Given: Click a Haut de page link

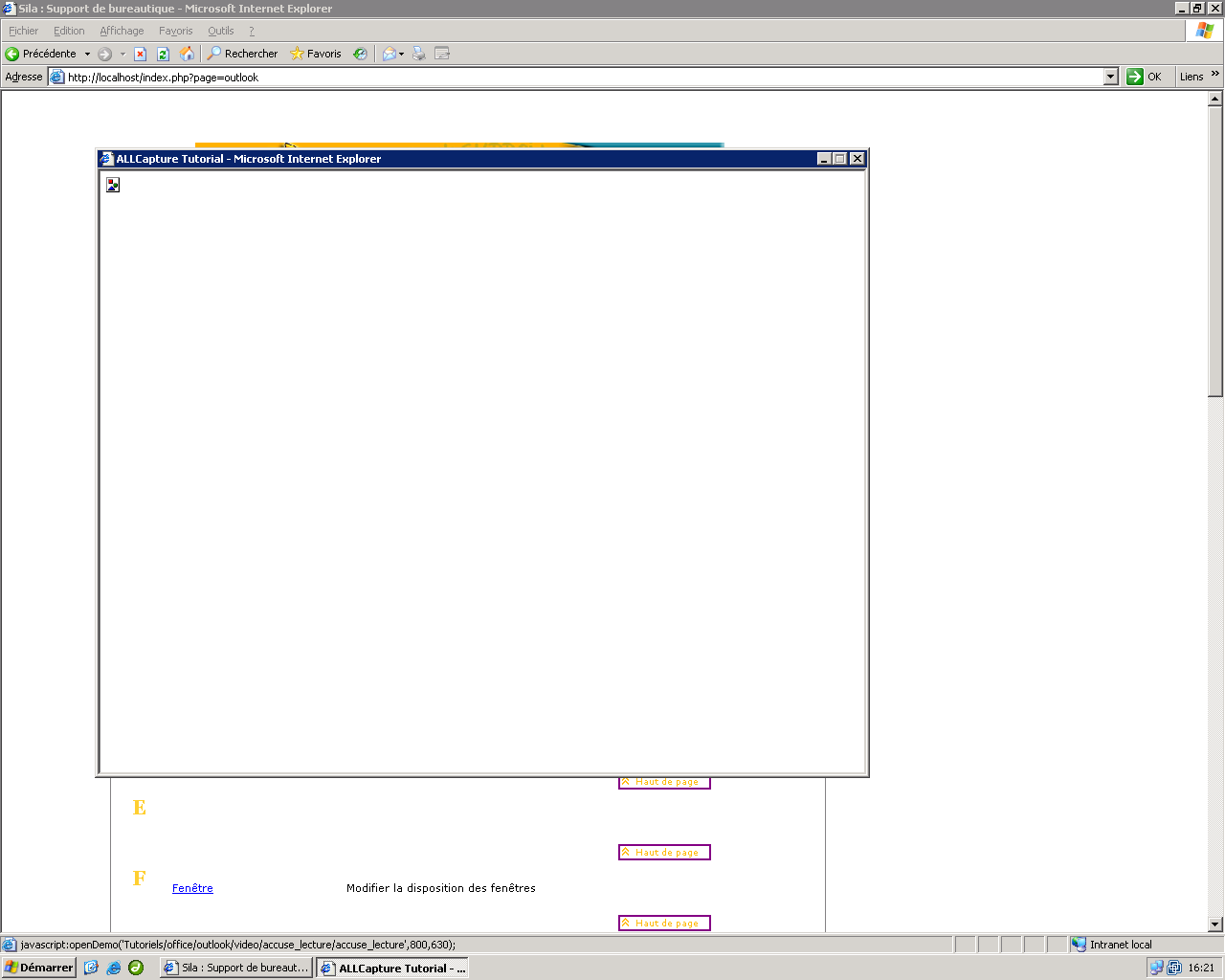Looking at the screenshot, I should pos(664,852).
